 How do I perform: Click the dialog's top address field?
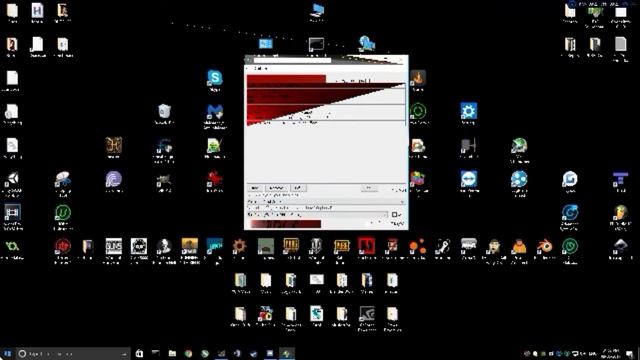[x=292, y=60]
